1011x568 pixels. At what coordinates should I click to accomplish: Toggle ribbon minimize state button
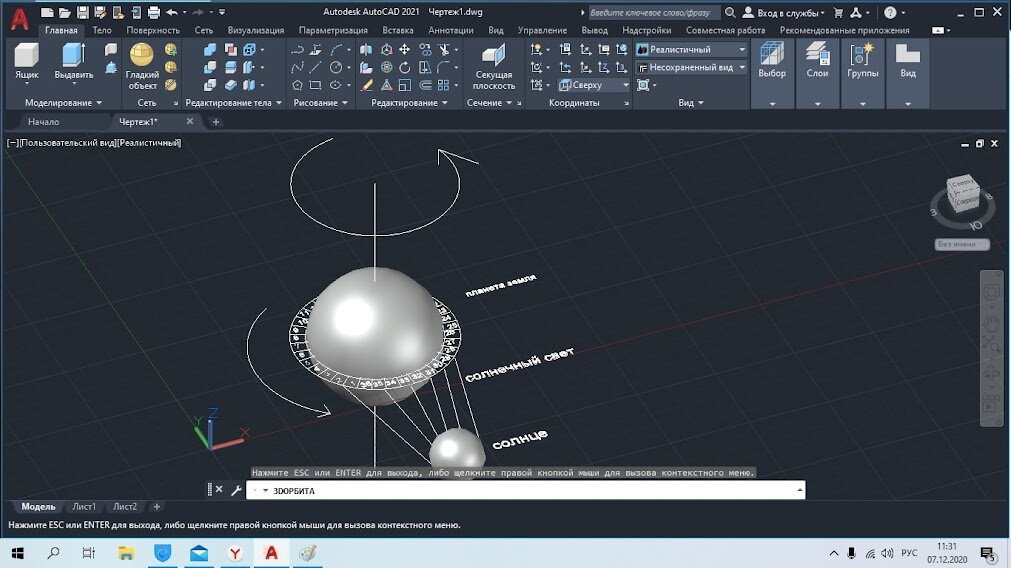coord(938,30)
